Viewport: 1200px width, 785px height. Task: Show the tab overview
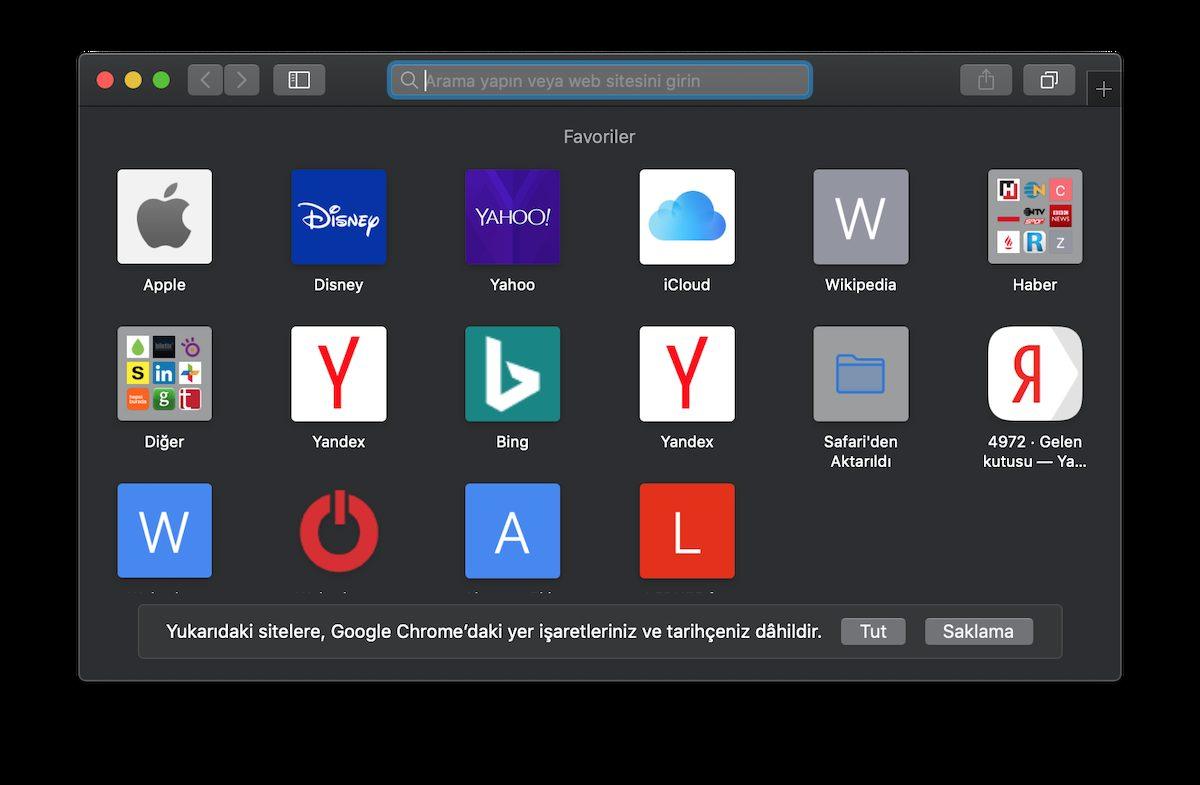click(x=1048, y=80)
